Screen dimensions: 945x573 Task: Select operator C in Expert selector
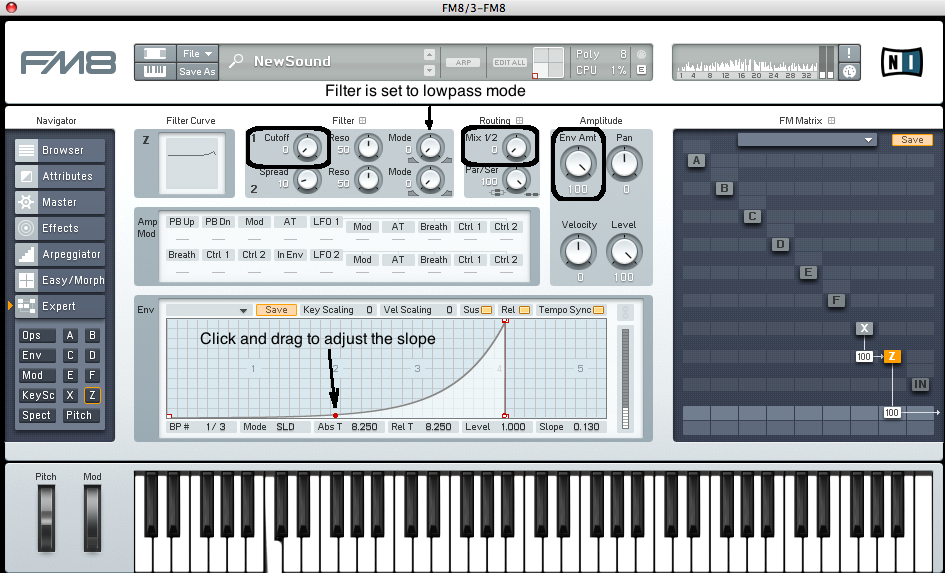point(70,355)
